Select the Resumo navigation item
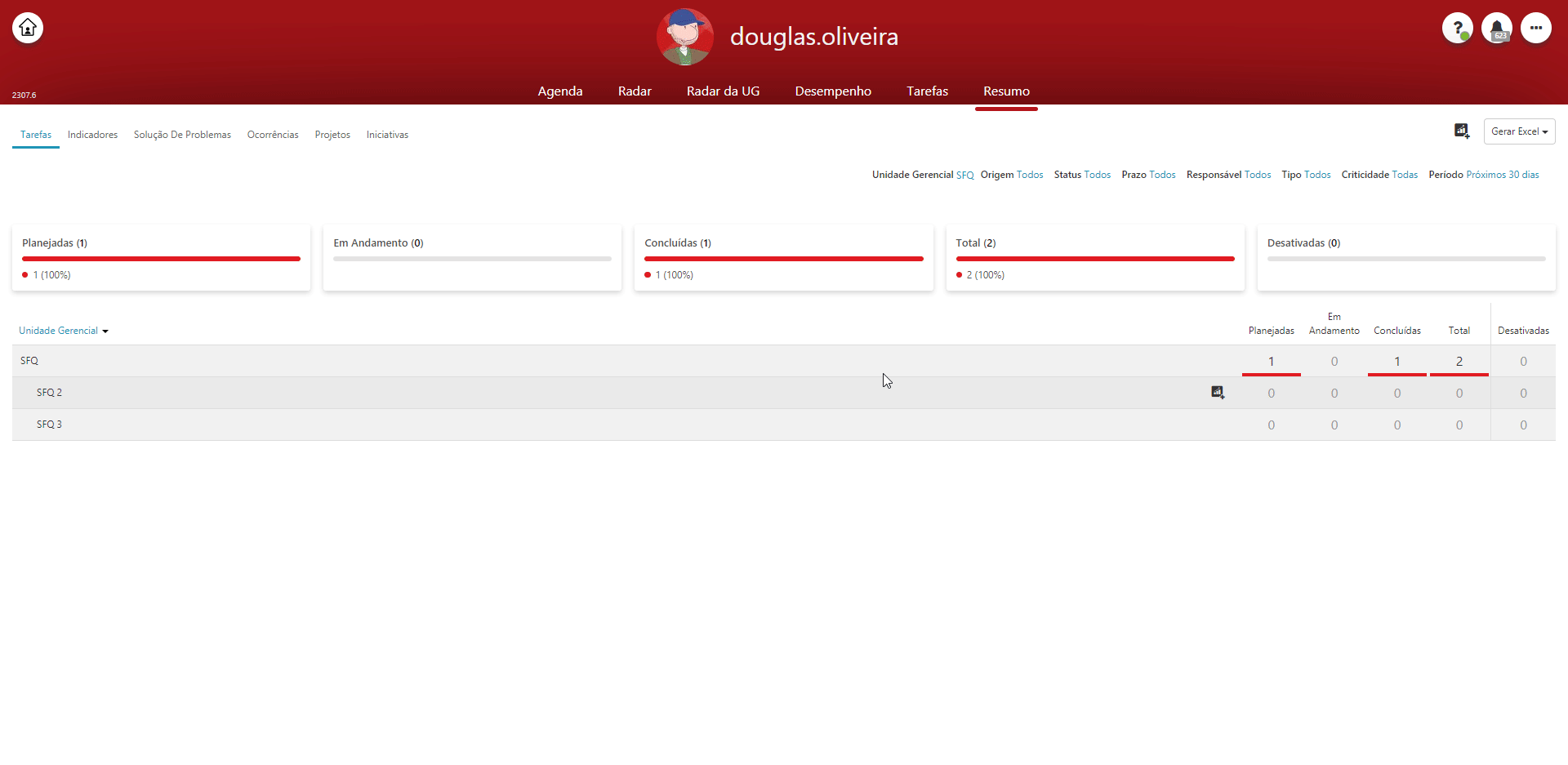1568x765 pixels. point(1006,91)
